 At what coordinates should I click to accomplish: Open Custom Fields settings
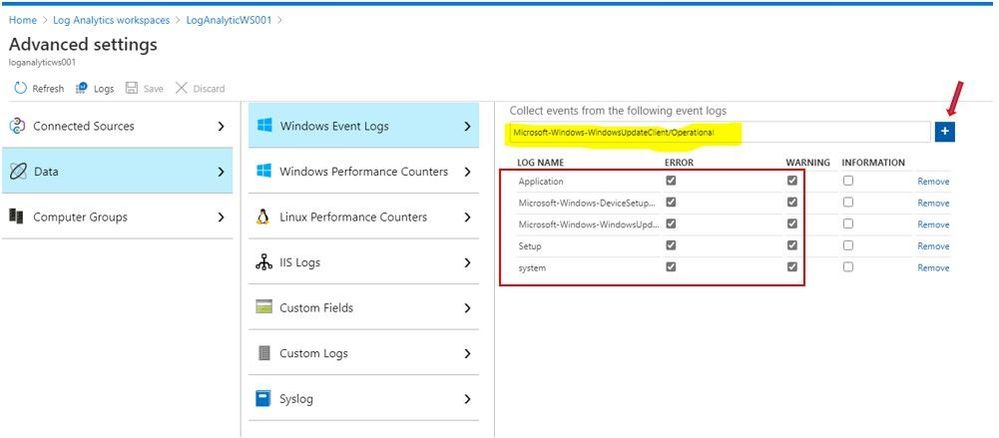(363, 308)
